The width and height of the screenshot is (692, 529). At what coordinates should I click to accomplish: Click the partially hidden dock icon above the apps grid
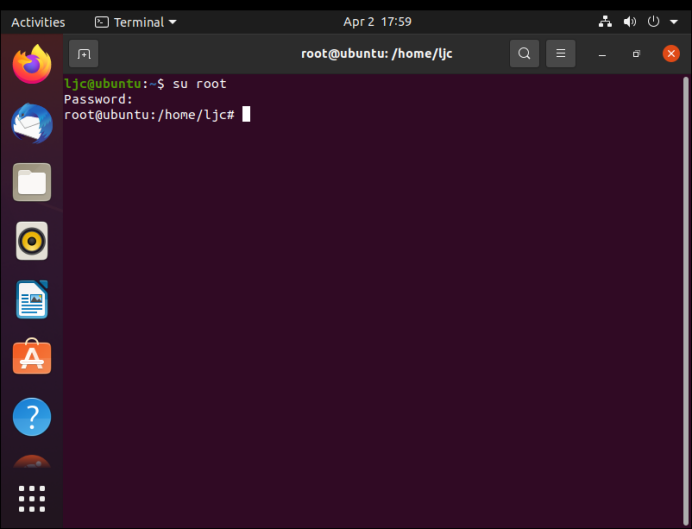32,461
